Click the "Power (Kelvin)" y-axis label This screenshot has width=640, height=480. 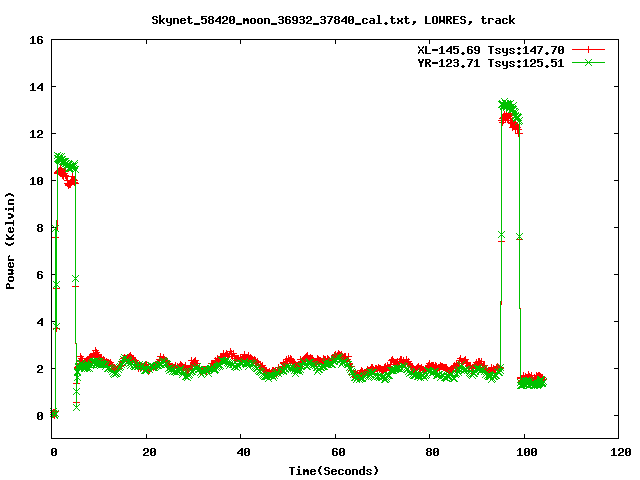pos(10,241)
